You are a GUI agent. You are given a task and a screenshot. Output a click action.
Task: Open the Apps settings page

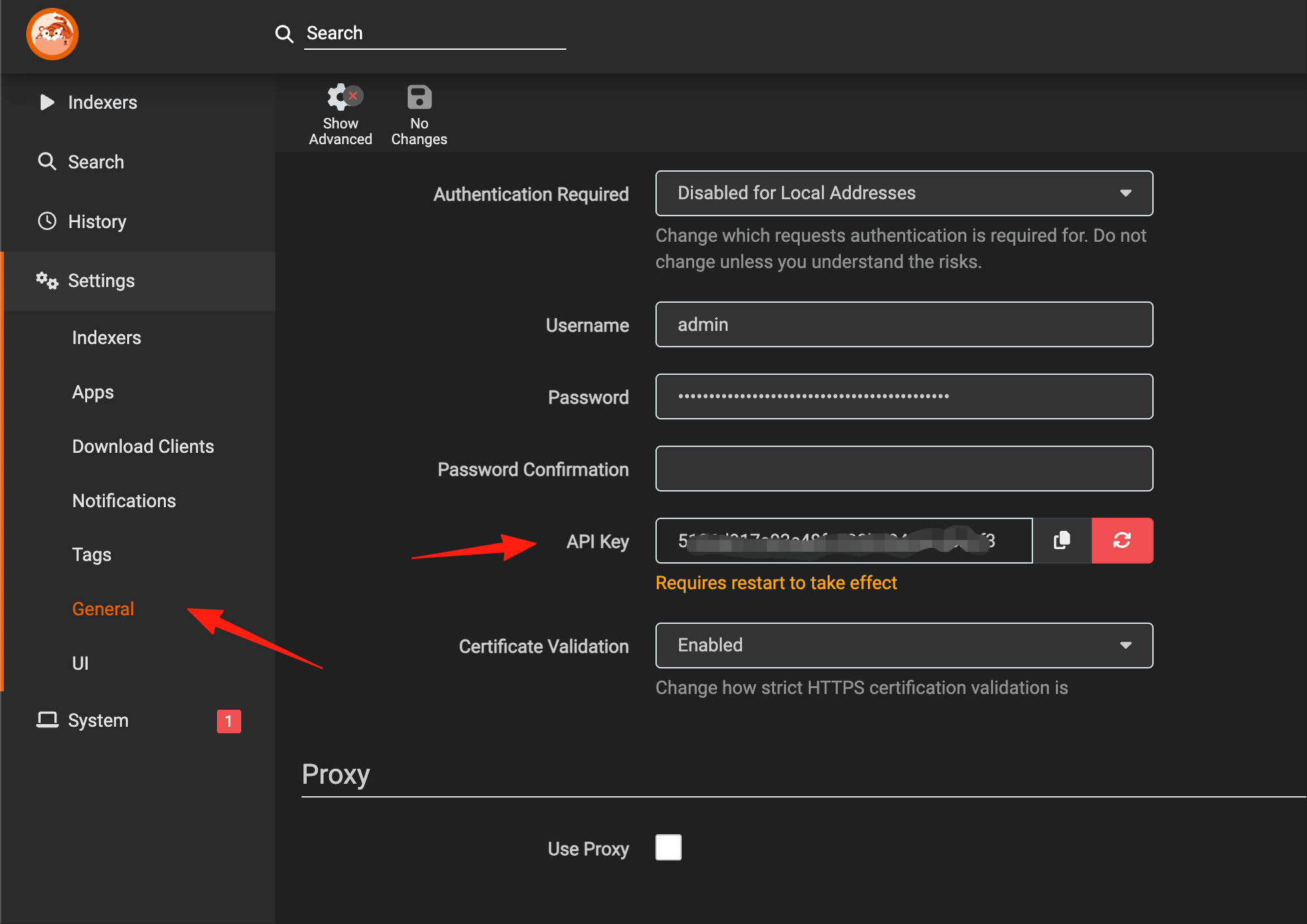pos(93,392)
